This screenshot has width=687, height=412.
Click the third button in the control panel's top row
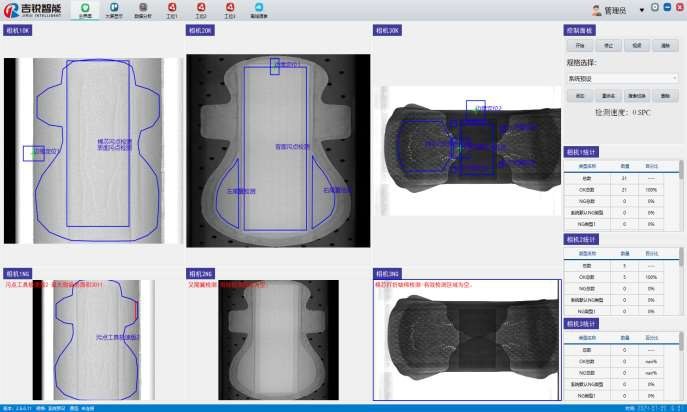[x=637, y=46]
